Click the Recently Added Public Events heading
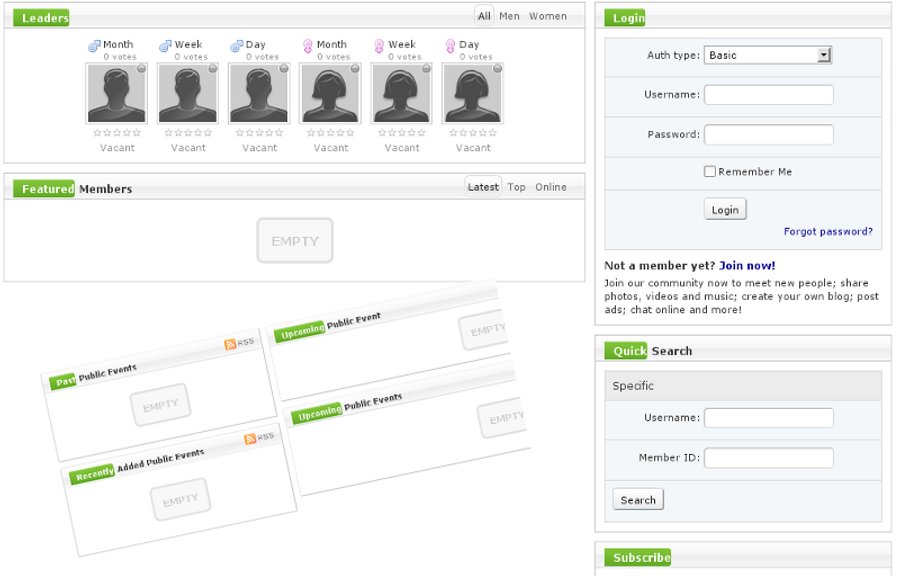The width and height of the screenshot is (900, 576). (137, 465)
